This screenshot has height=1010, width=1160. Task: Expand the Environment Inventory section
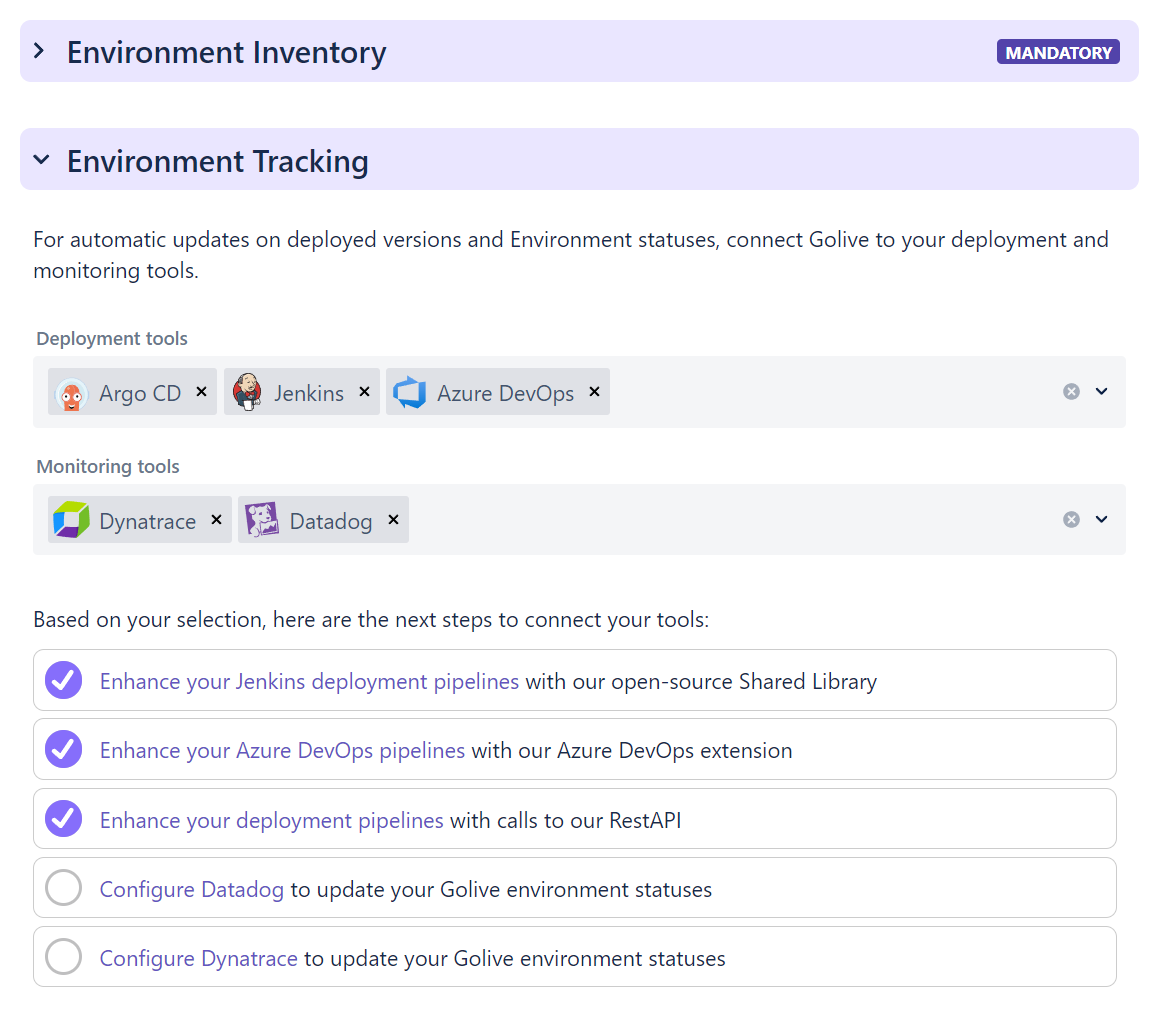pos(40,51)
